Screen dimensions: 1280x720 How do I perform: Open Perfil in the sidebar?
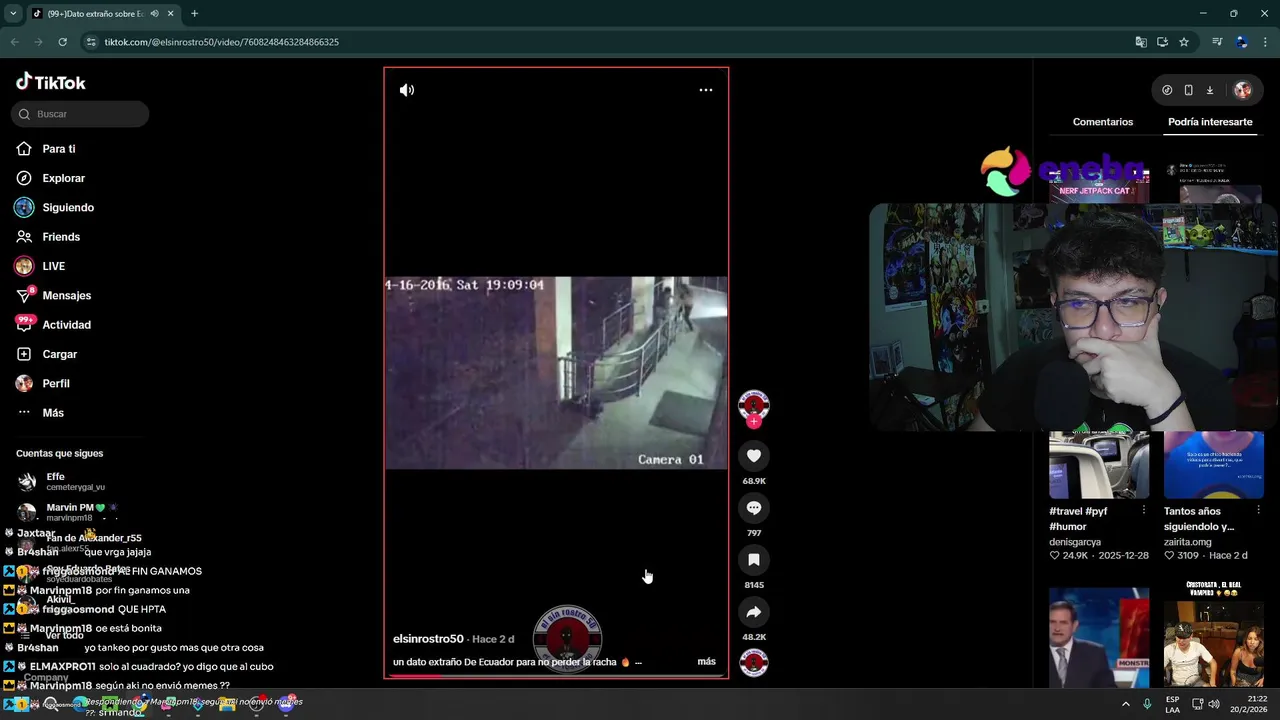tap(56, 384)
